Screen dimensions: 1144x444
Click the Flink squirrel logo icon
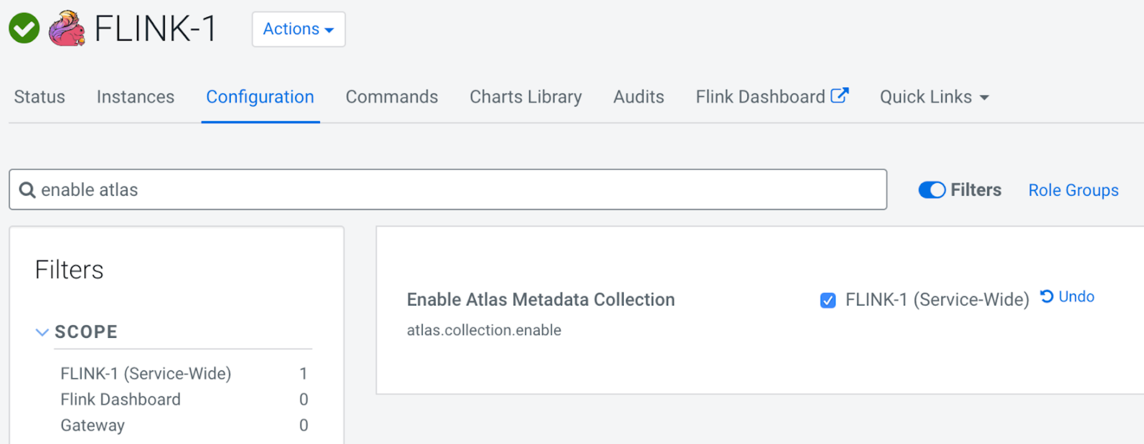click(x=67, y=29)
